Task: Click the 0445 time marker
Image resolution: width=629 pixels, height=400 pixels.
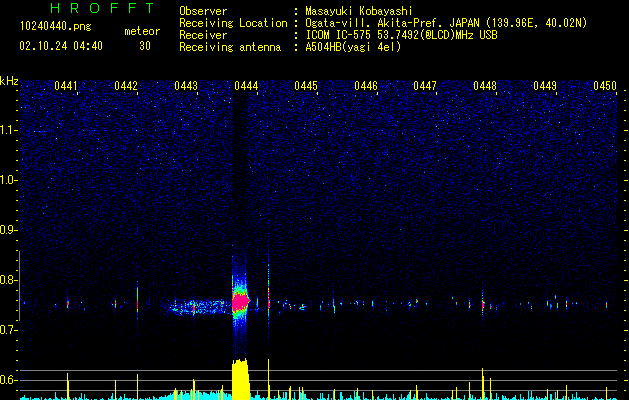Action: (x=306, y=86)
